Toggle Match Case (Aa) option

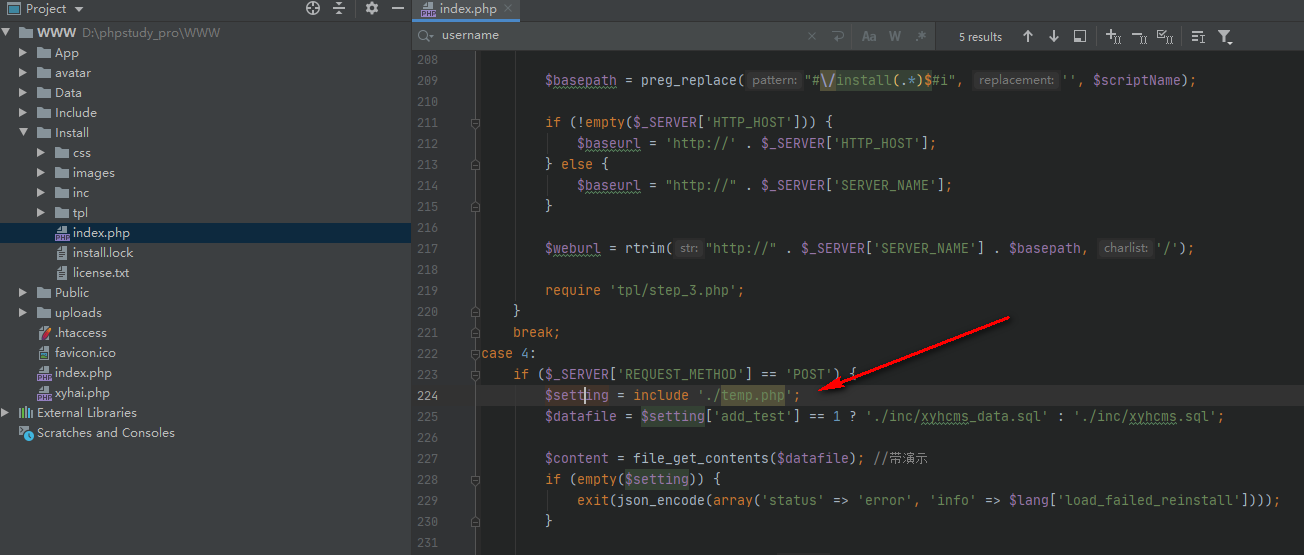point(869,36)
